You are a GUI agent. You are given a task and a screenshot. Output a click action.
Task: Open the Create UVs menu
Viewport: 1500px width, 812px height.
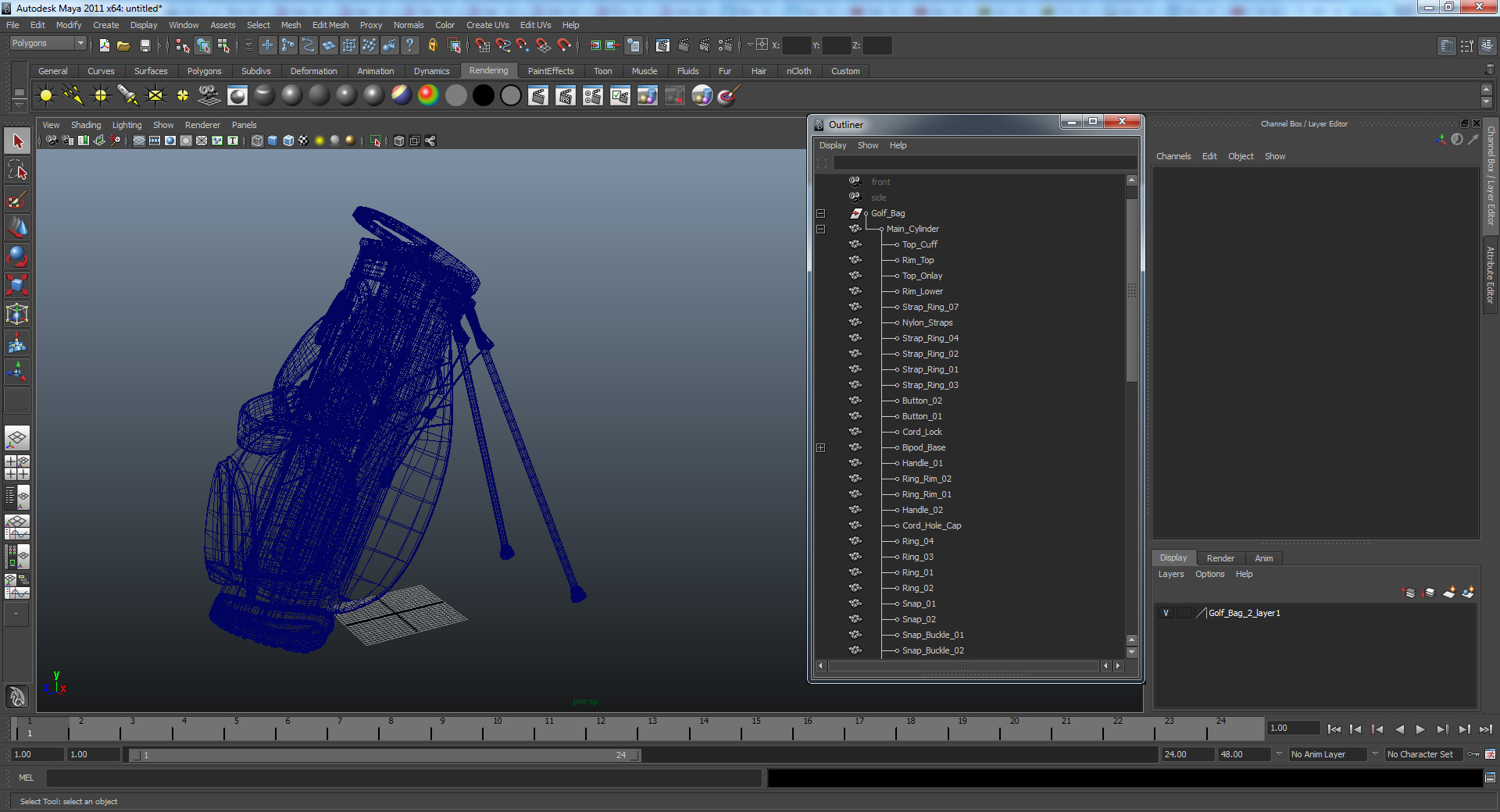coord(487,25)
